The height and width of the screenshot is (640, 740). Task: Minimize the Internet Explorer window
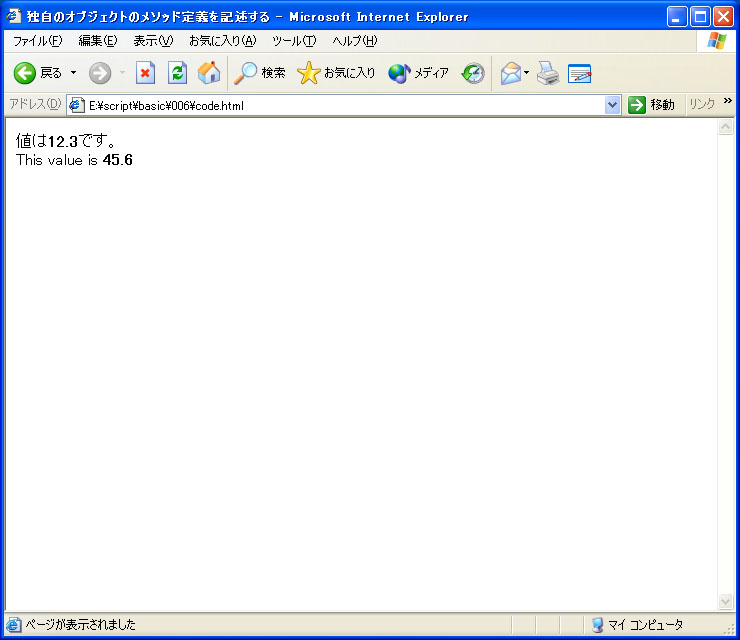[x=677, y=17]
